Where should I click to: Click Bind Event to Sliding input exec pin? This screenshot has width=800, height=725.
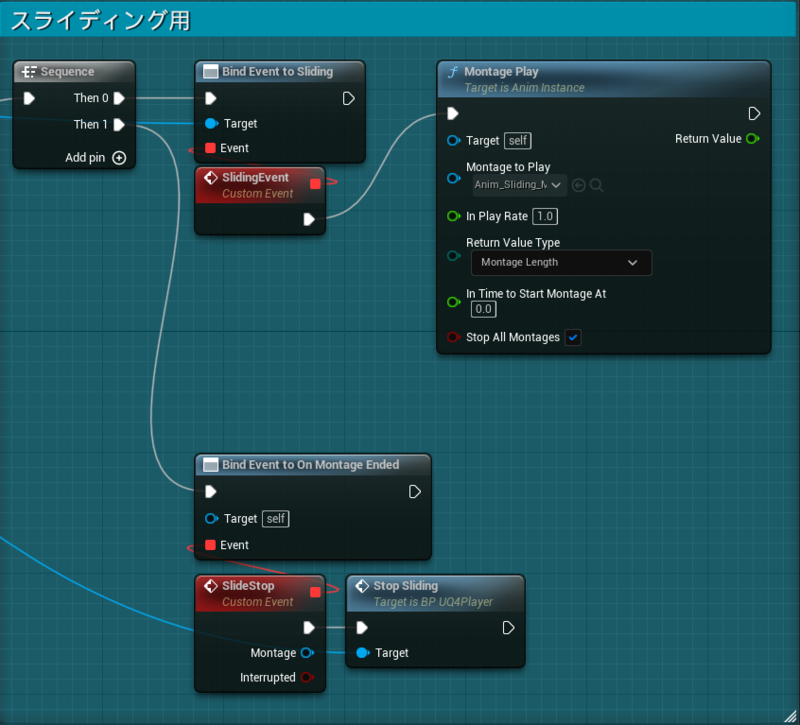click(x=211, y=98)
